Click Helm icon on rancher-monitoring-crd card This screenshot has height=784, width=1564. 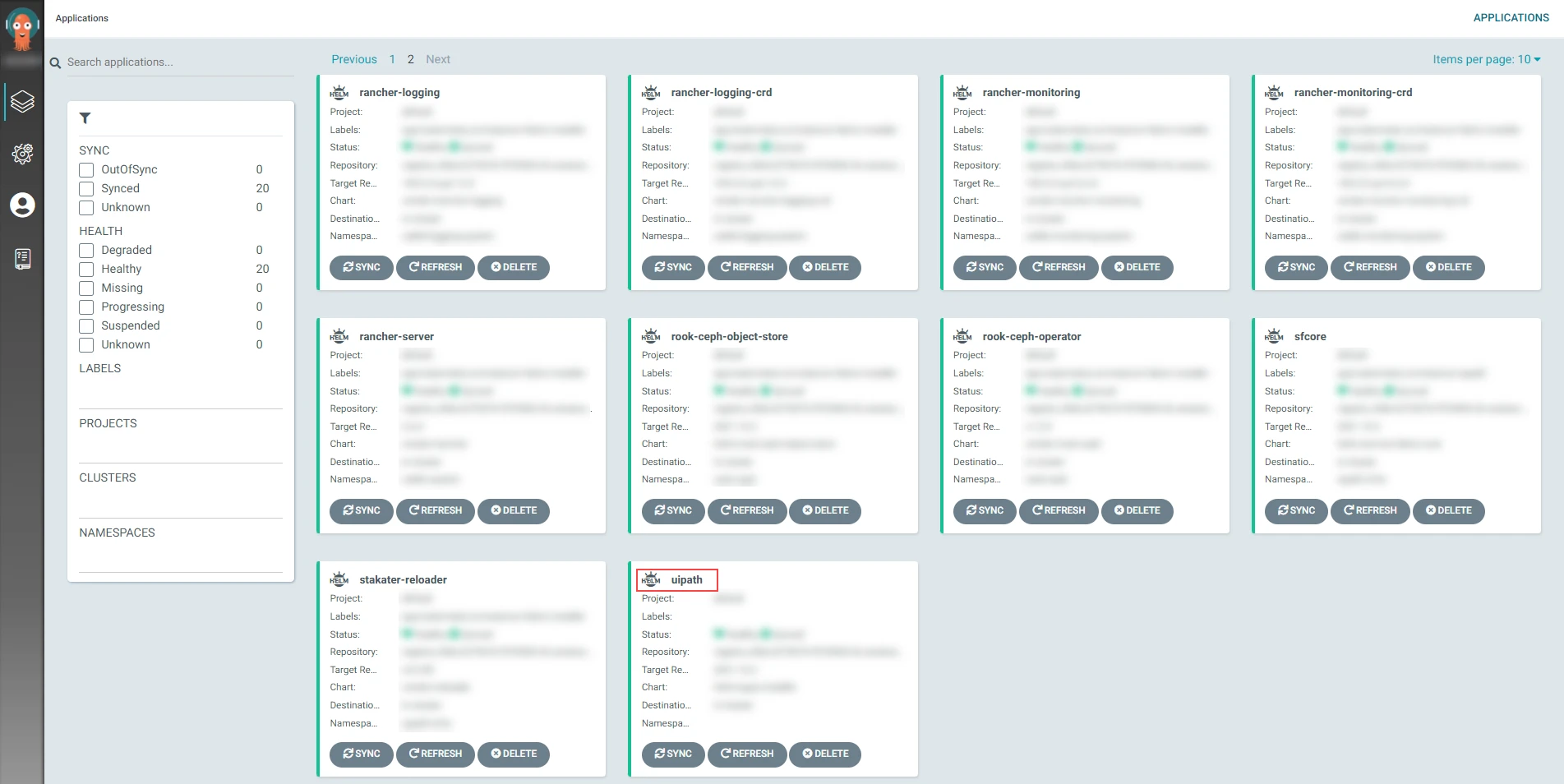(x=1274, y=92)
